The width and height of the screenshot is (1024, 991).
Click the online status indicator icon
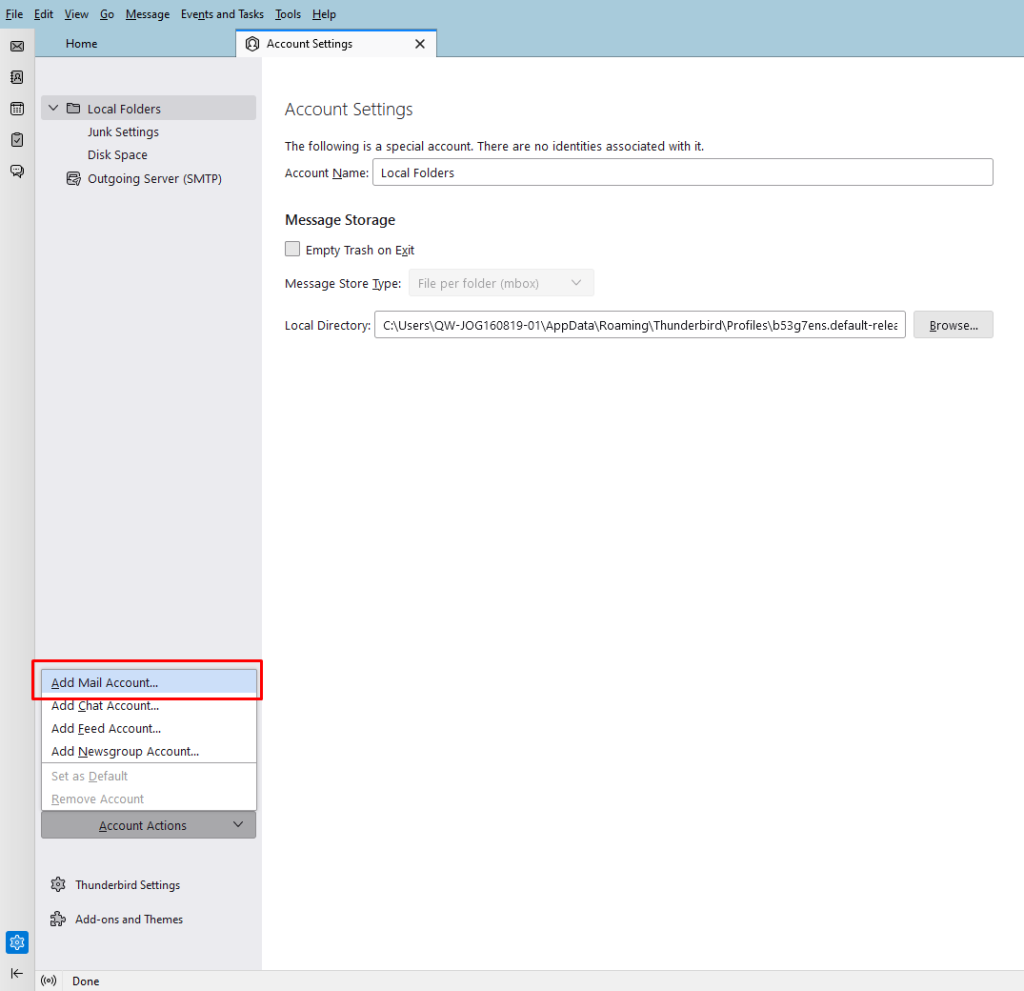48,981
